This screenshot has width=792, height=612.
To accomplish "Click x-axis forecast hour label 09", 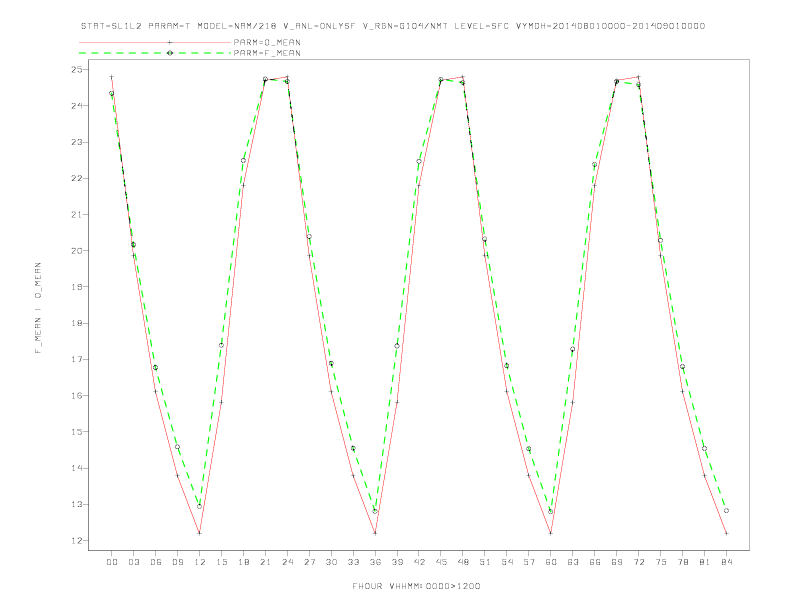I will tap(177, 562).
